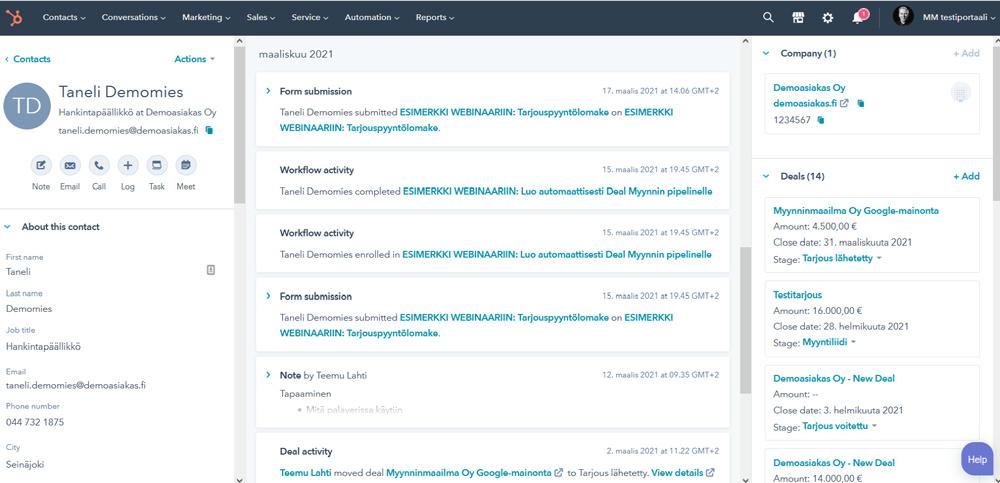Open demoasiakas.fi external link icon
The image size is (1000, 483).
(844, 103)
